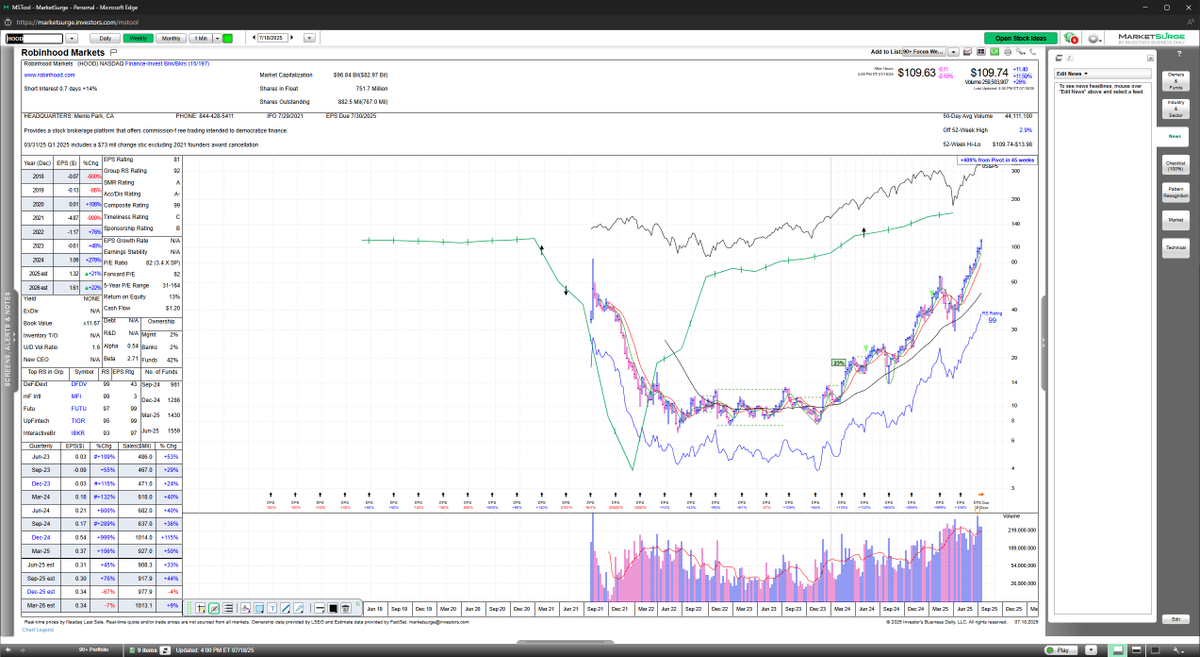Open the Industry & Sector side tab

1176,107
